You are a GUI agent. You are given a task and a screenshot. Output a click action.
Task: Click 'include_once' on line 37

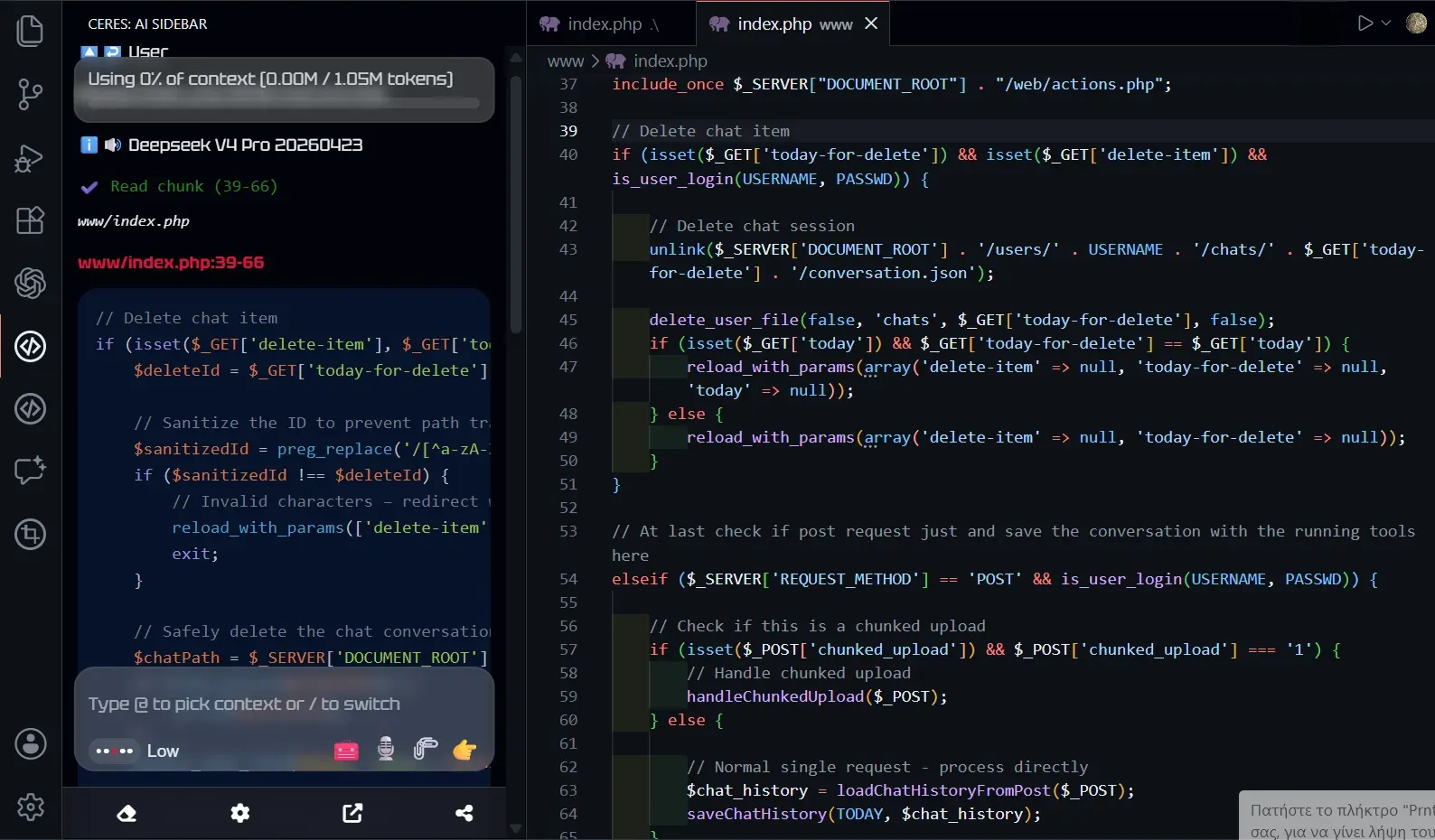tap(668, 84)
